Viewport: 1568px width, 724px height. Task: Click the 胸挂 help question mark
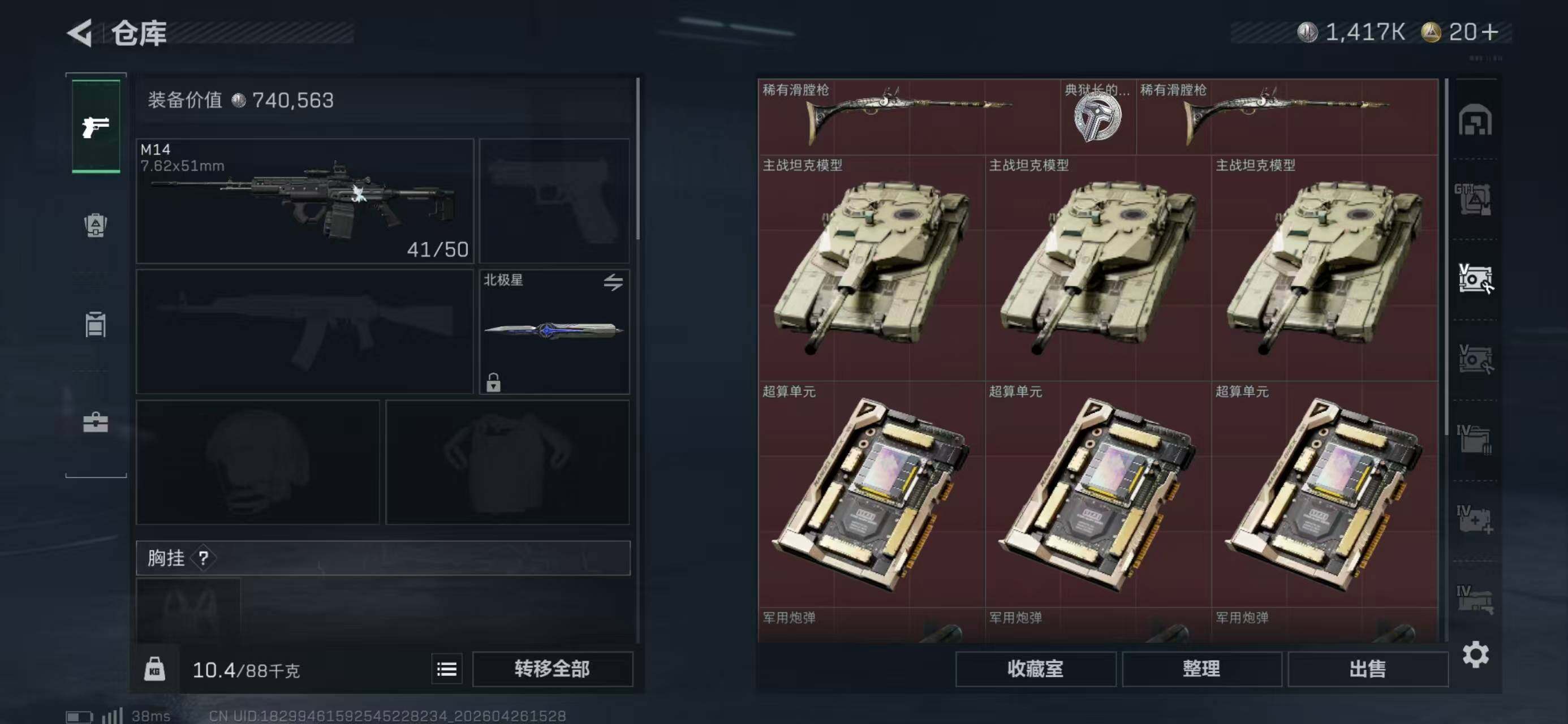click(x=203, y=558)
